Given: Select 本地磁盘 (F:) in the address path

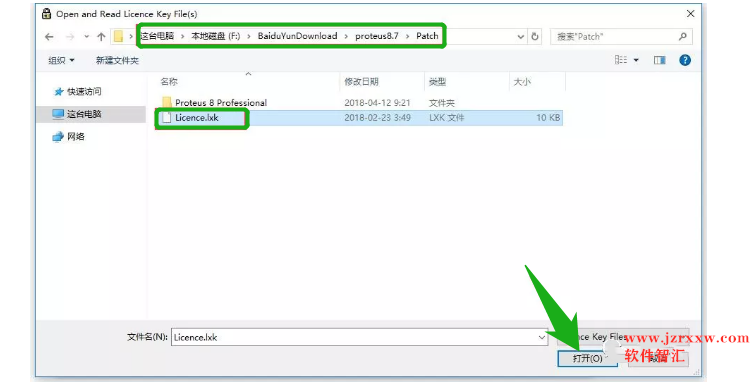Looking at the screenshot, I should [x=216, y=36].
